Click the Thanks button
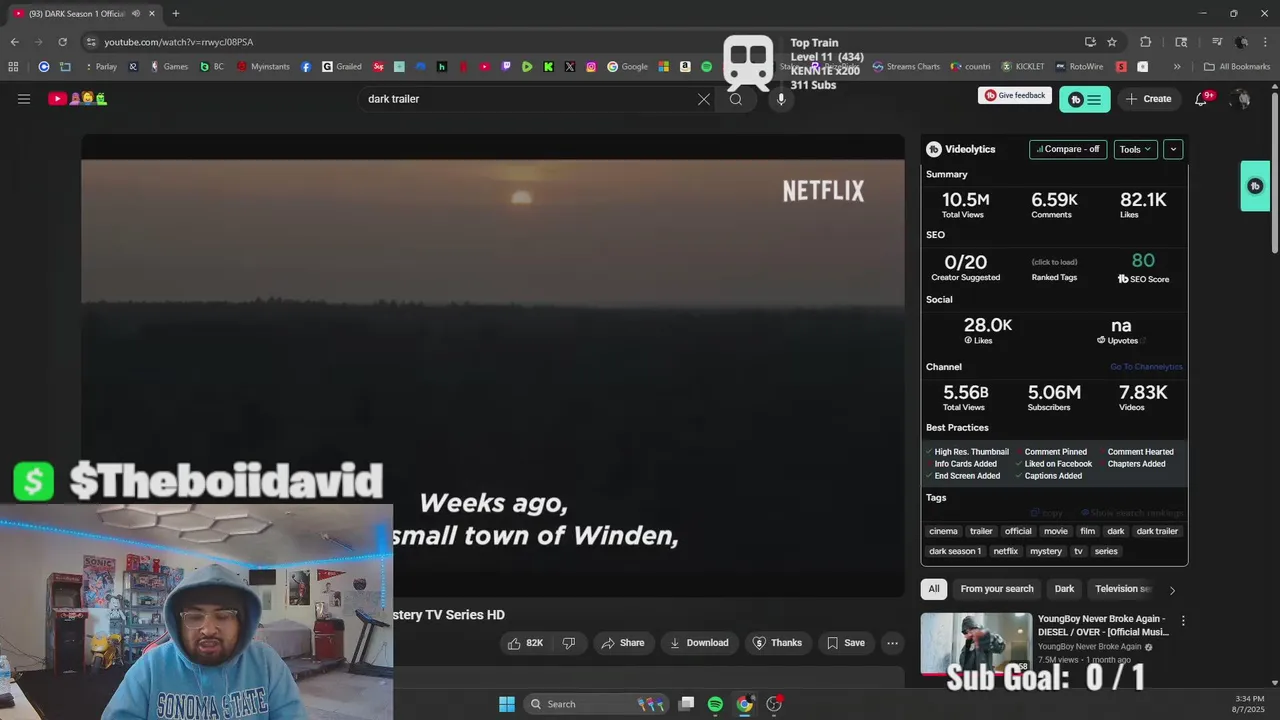1280x720 pixels. coord(777,643)
